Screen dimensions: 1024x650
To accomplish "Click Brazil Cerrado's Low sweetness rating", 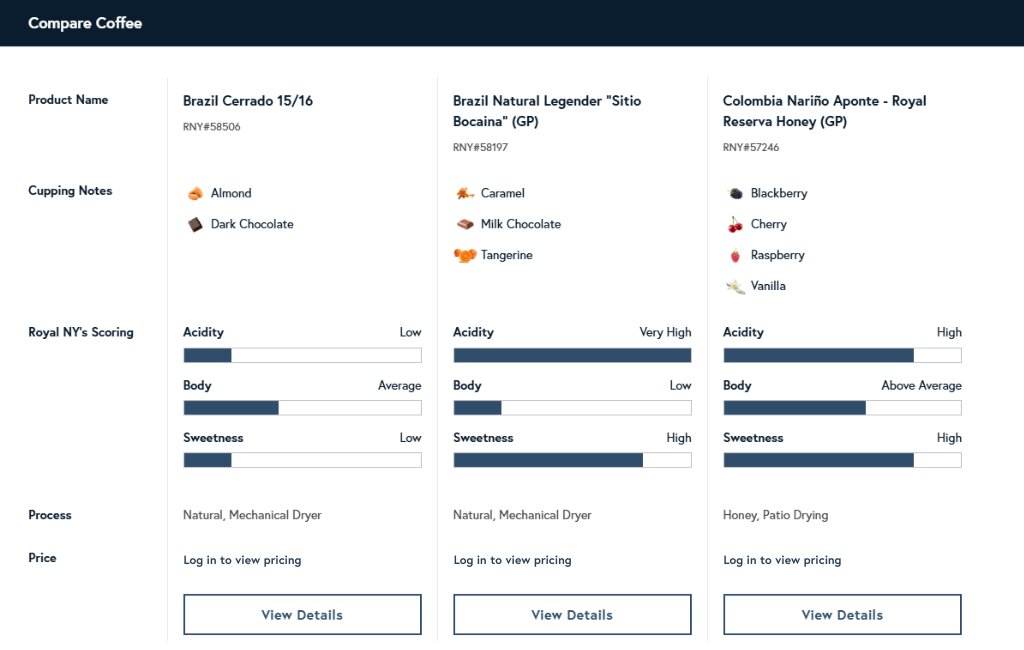I will coord(411,438).
